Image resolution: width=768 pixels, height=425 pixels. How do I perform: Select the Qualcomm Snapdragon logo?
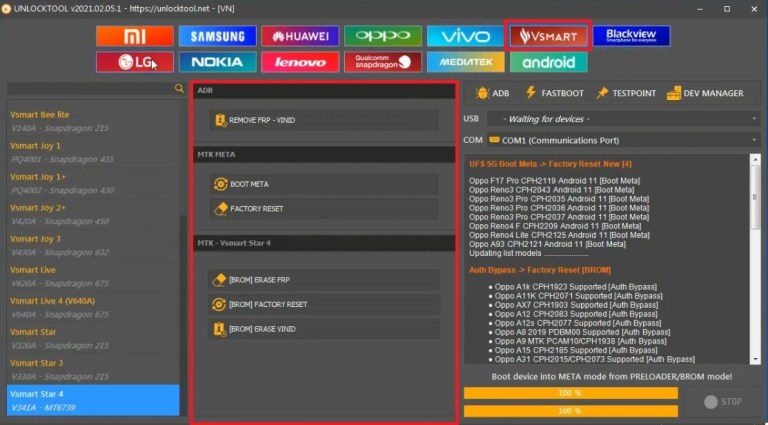(383, 62)
